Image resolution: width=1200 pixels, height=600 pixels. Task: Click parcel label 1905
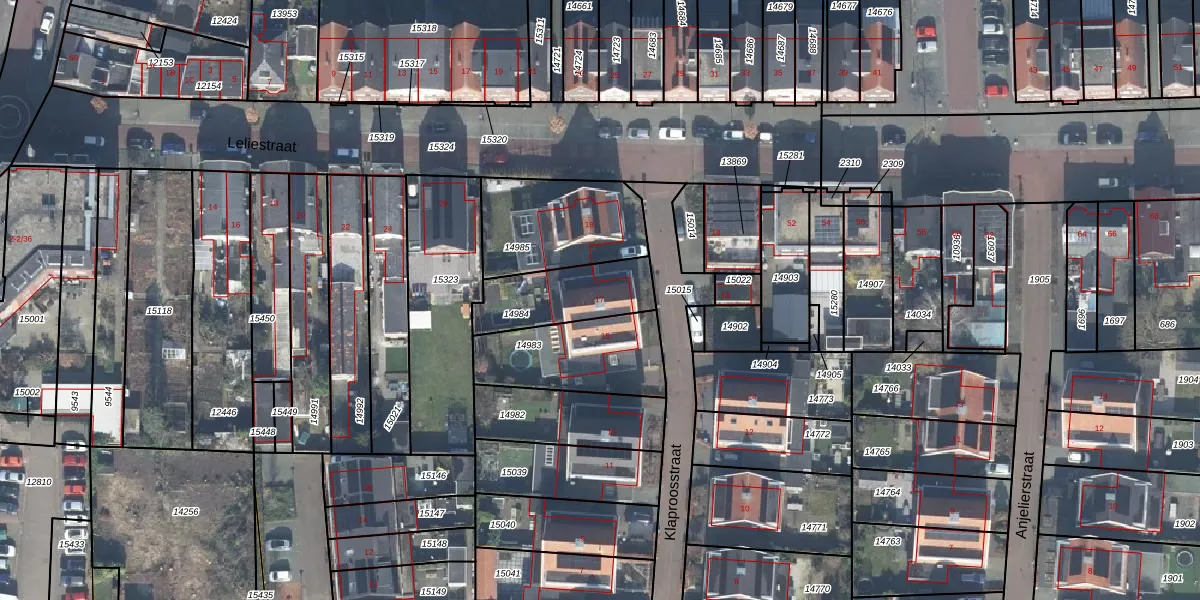(1039, 280)
